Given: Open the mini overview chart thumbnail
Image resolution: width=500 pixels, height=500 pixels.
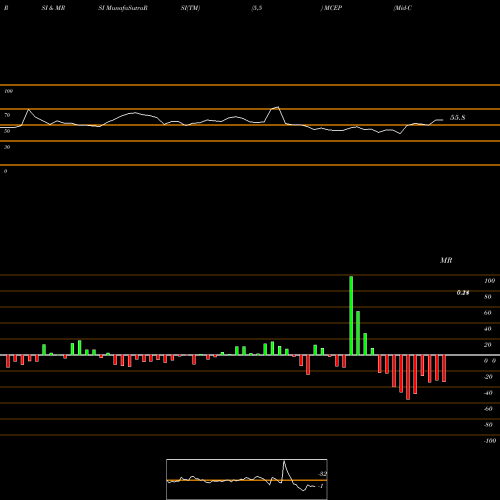Looking at the screenshot, I should (247, 479).
